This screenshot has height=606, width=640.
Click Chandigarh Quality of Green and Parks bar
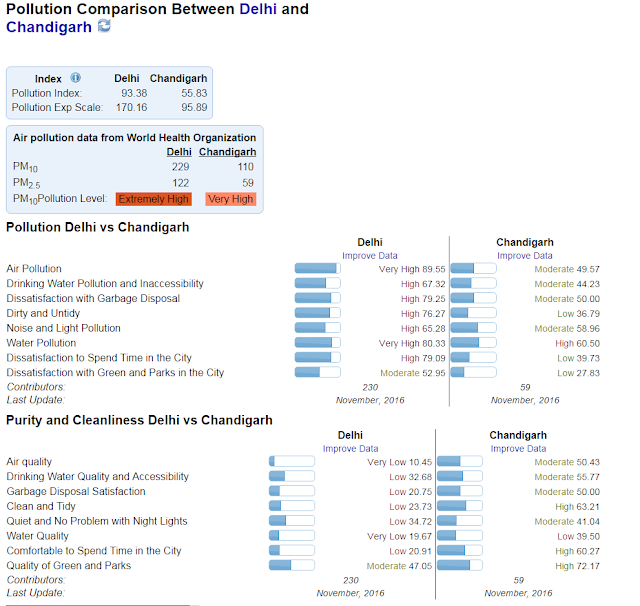pyautogui.click(x=460, y=565)
